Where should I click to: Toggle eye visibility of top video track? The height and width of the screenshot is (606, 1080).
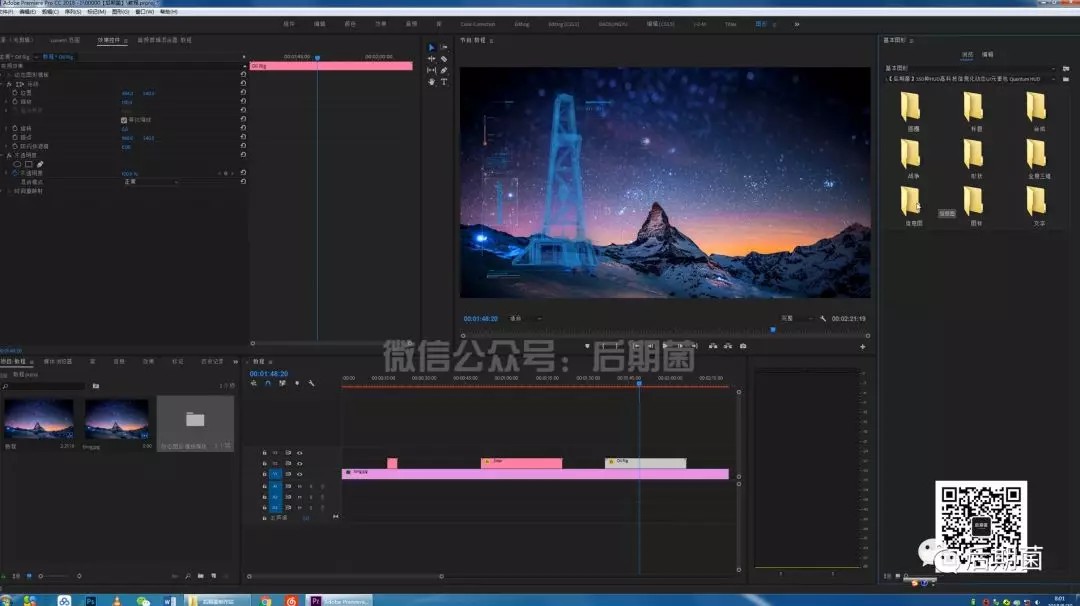pyautogui.click(x=299, y=453)
